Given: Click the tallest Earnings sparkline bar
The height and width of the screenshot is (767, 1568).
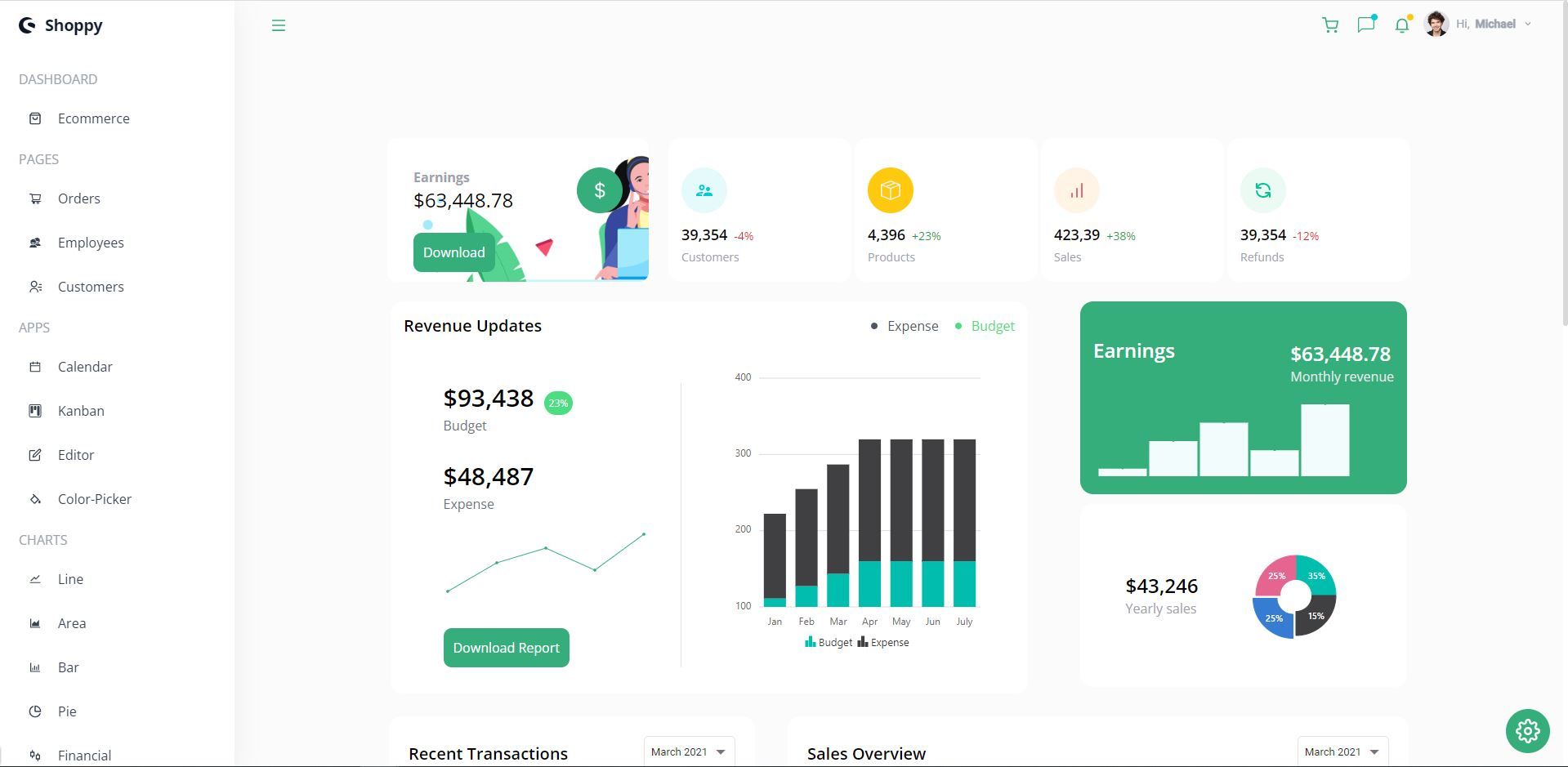Looking at the screenshot, I should (1325, 440).
